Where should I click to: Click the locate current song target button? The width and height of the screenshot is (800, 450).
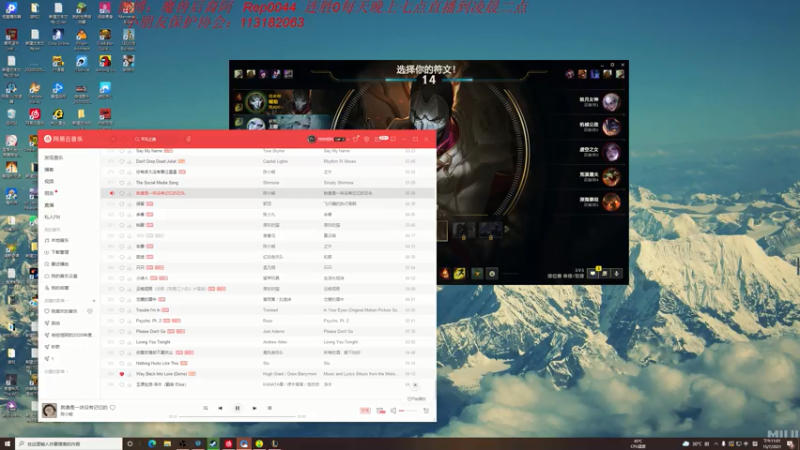tap(415, 385)
